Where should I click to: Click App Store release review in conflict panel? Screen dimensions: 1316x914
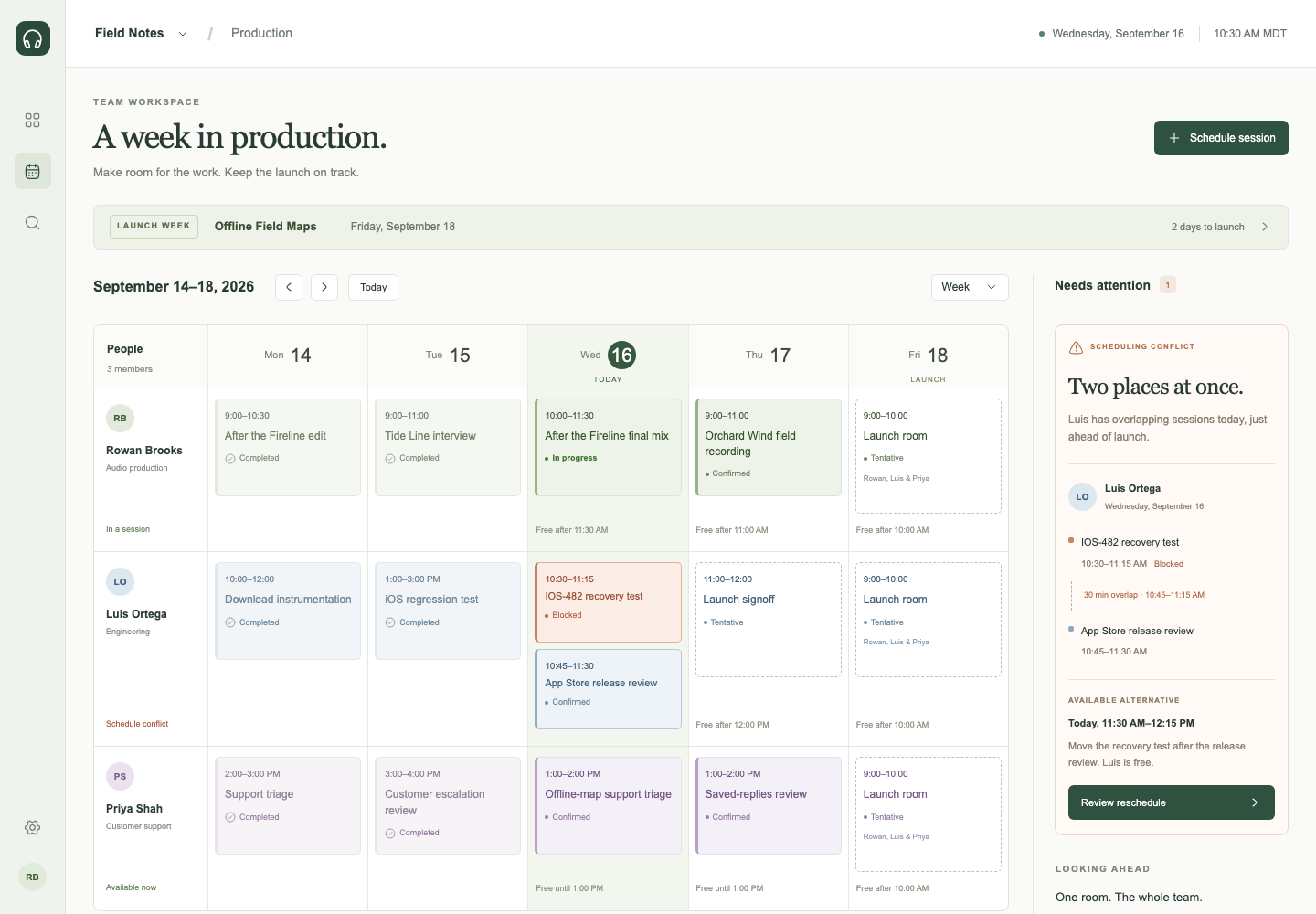[x=1137, y=631]
